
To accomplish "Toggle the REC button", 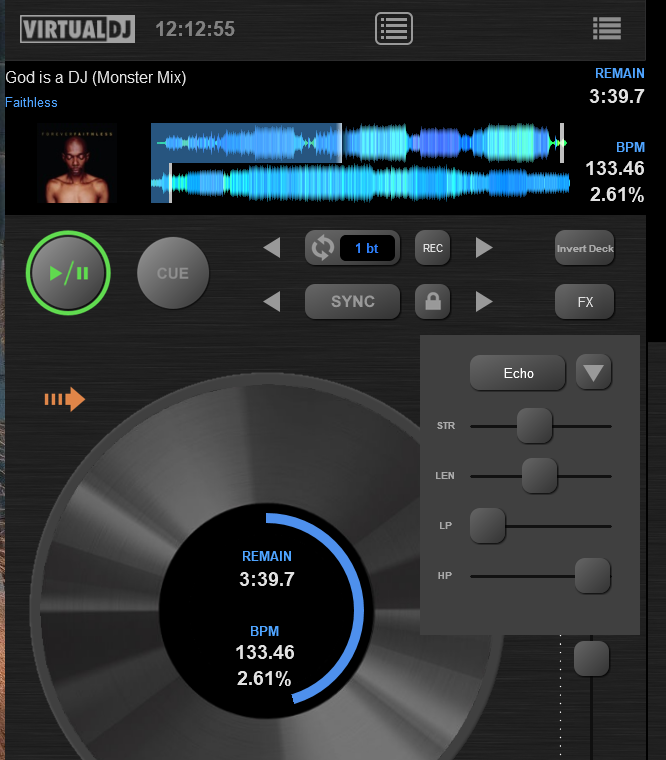I will click(x=432, y=248).
